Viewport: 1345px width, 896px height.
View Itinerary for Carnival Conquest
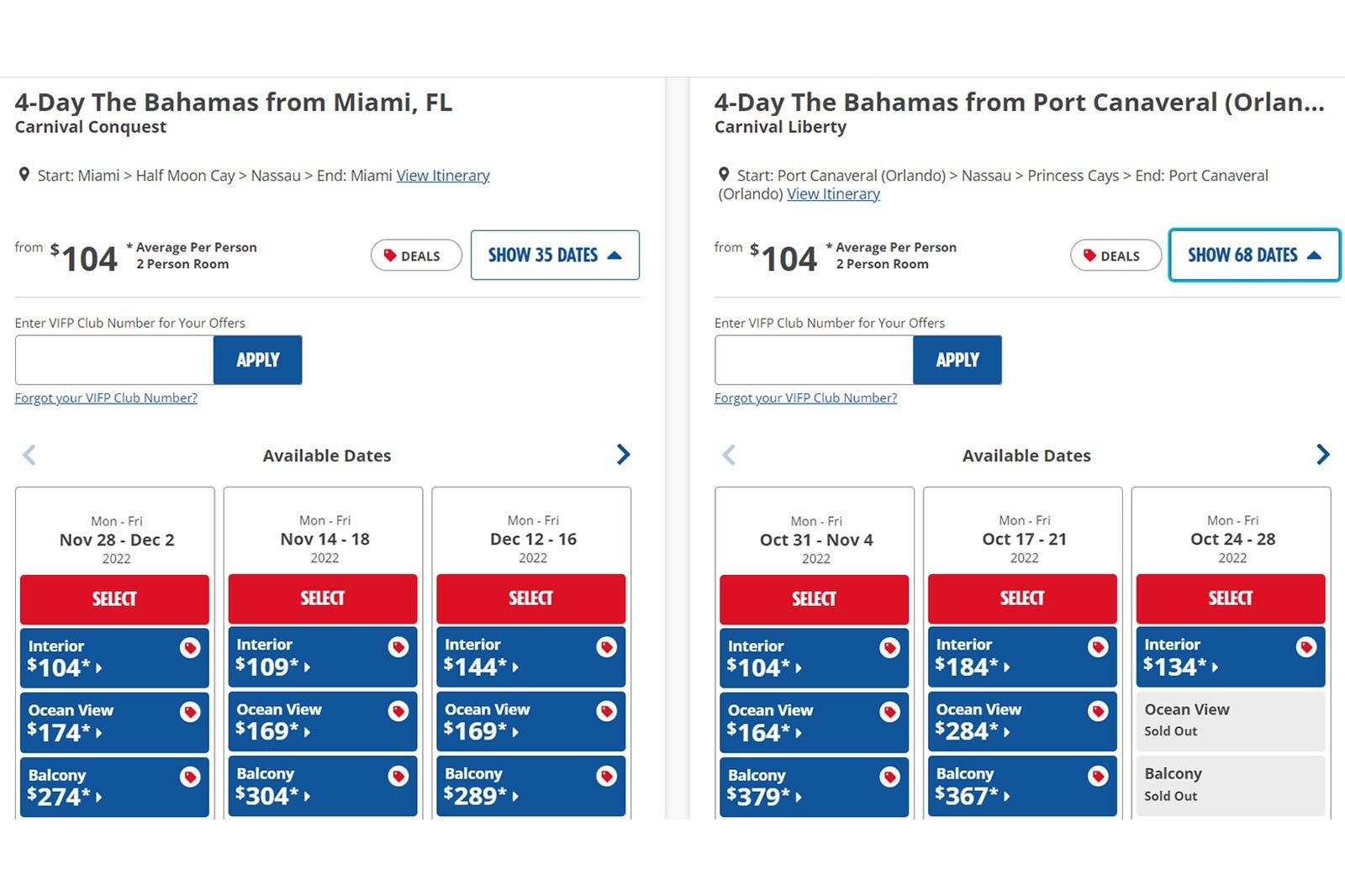[443, 176]
